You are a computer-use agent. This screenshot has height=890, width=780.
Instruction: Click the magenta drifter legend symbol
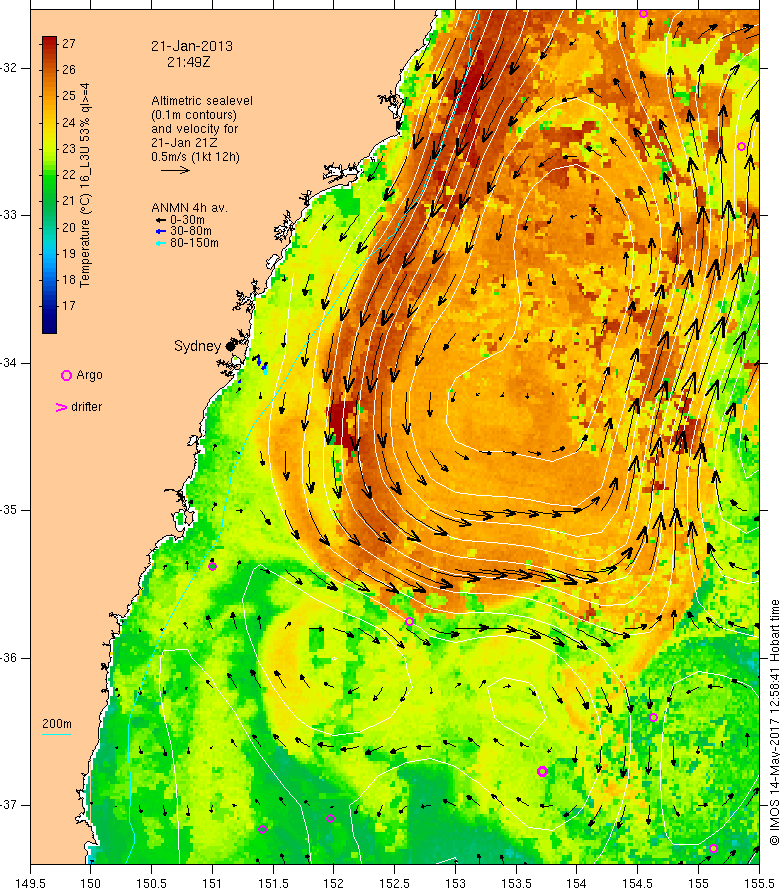point(61,407)
